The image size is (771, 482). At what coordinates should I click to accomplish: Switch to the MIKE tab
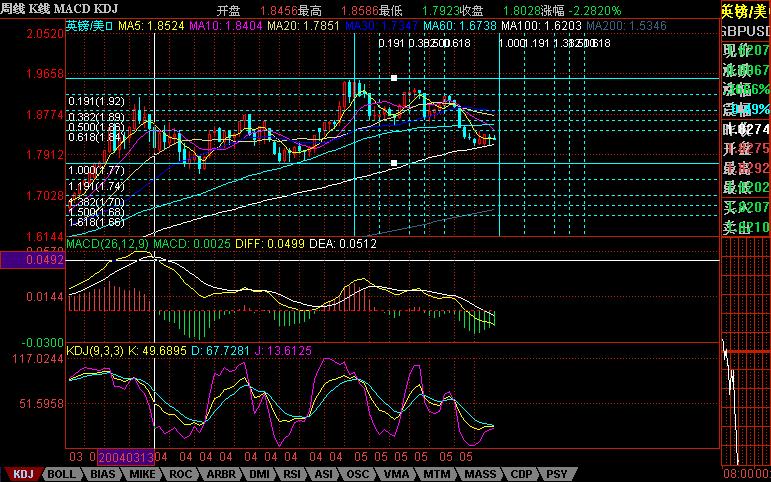(x=143, y=474)
